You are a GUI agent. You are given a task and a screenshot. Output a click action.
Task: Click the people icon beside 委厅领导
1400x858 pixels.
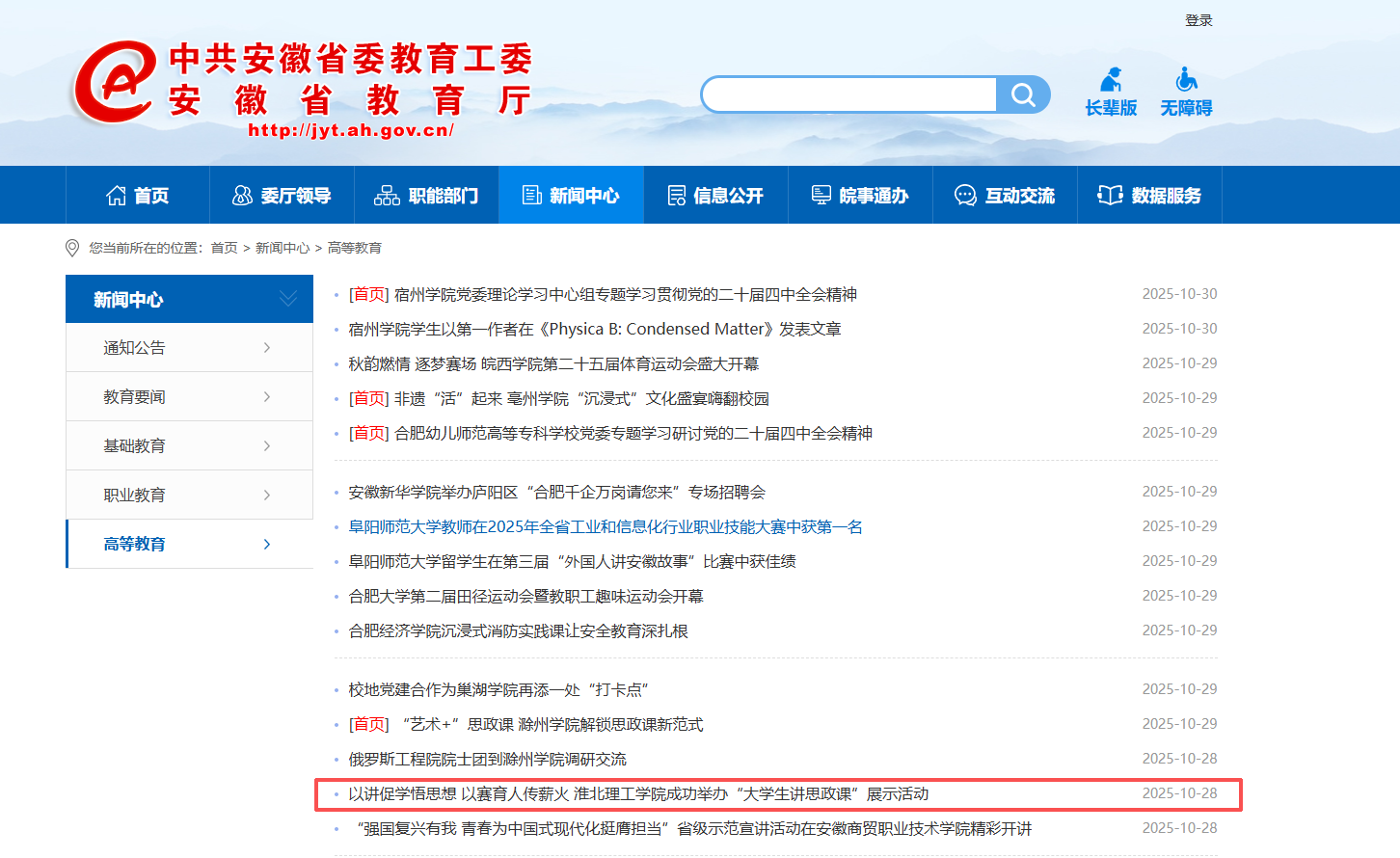click(x=243, y=196)
